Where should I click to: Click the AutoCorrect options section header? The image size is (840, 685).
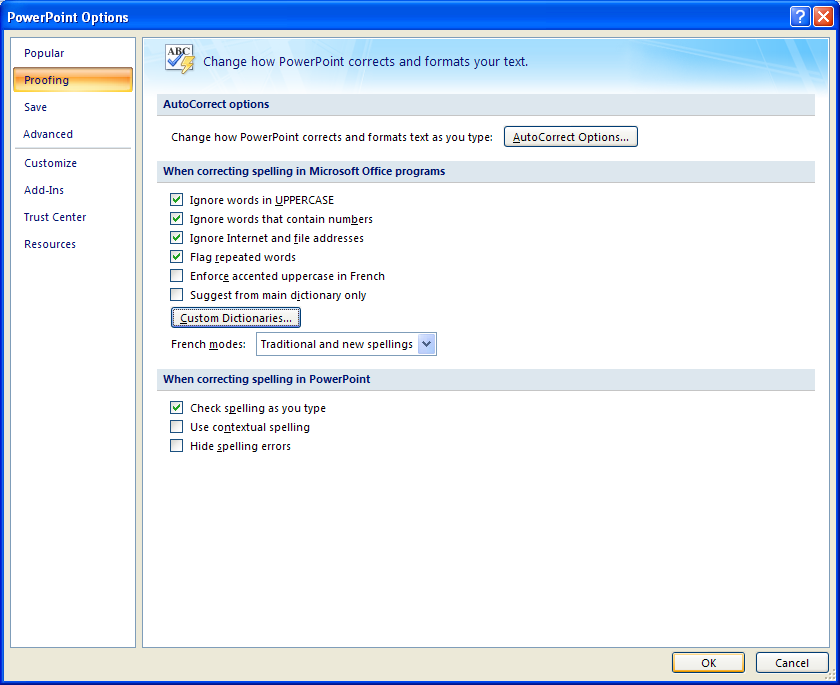486,104
